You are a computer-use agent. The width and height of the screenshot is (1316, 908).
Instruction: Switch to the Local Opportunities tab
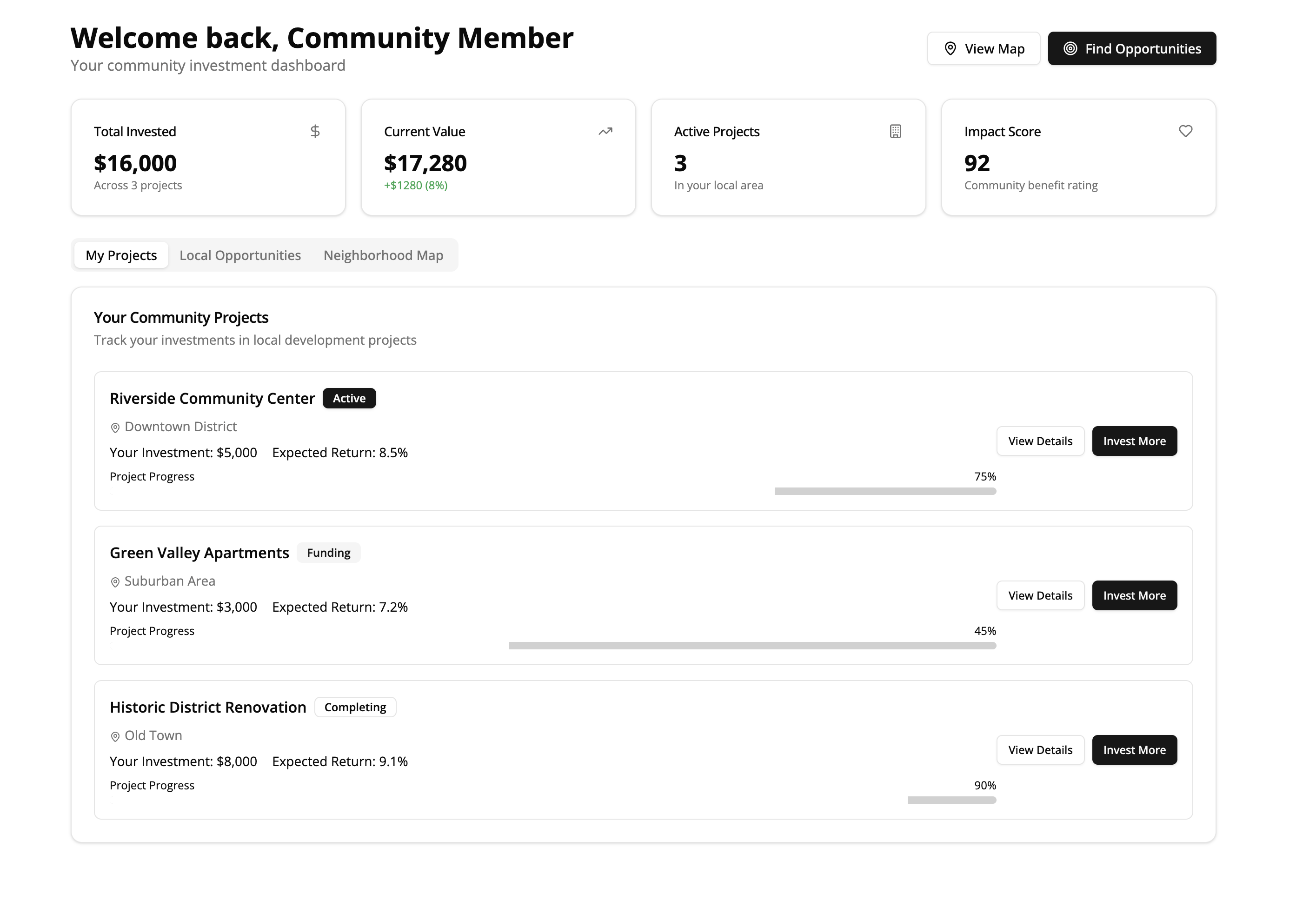pyautogui.click(x=240, y=255)
